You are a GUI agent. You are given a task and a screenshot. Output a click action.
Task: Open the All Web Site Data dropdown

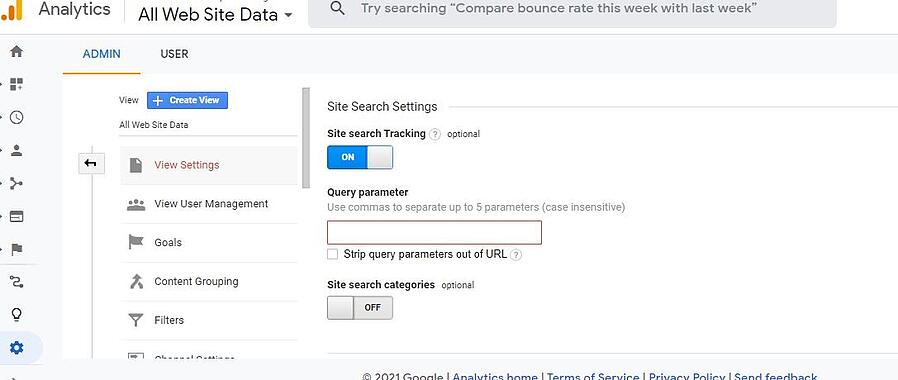pyautogui.click(x=215, y=14)
